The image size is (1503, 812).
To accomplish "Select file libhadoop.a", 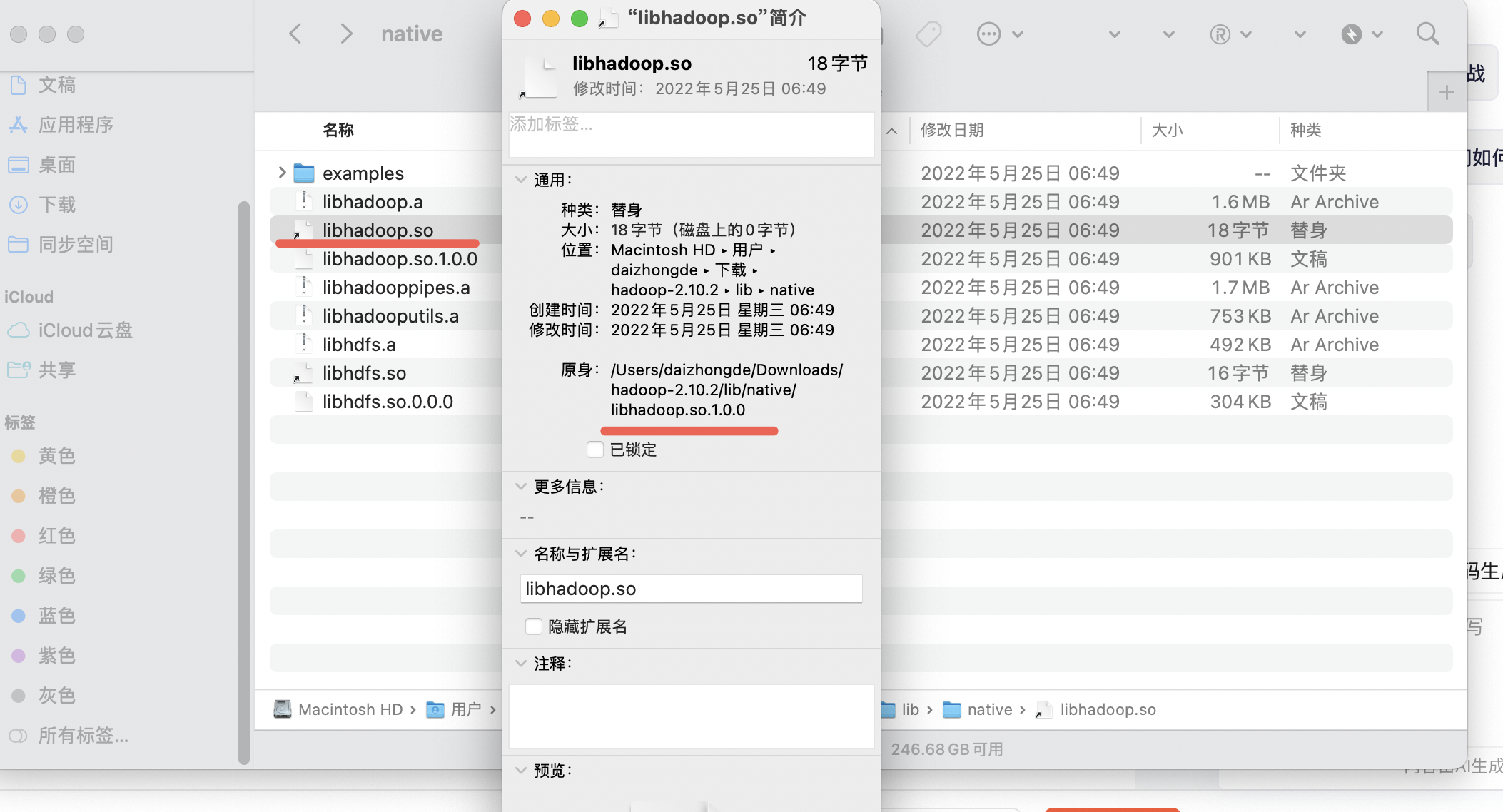I will point(373,202).
